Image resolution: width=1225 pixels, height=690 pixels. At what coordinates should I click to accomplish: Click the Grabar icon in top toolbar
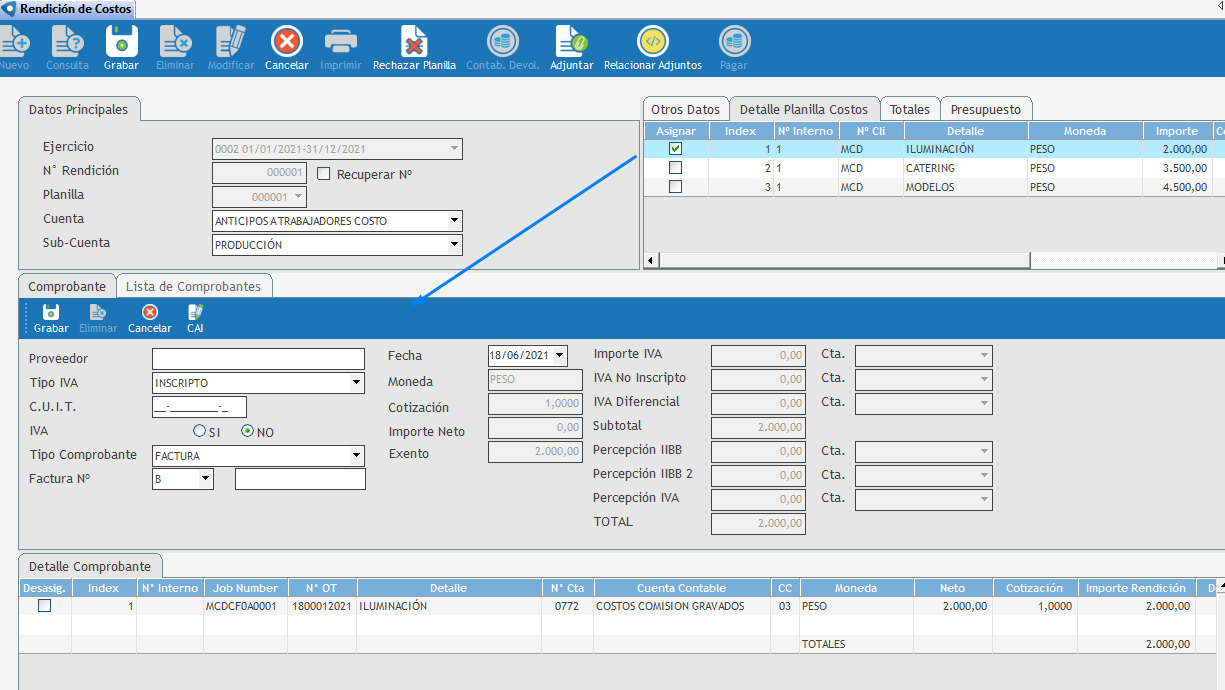click(x=121, y=42)
